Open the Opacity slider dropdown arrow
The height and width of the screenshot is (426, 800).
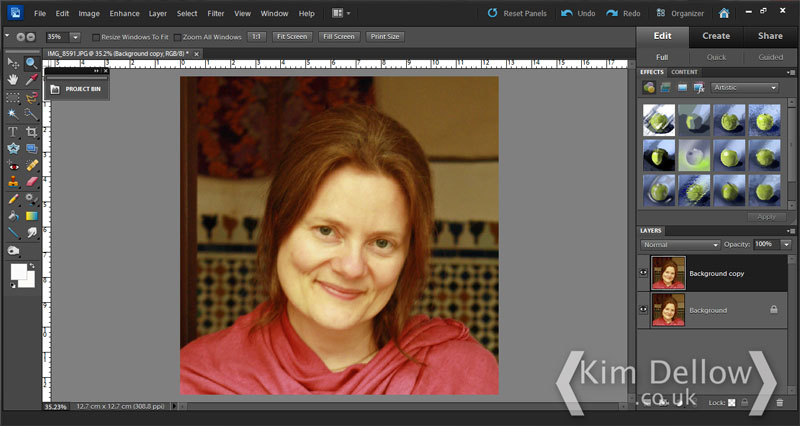786,244
